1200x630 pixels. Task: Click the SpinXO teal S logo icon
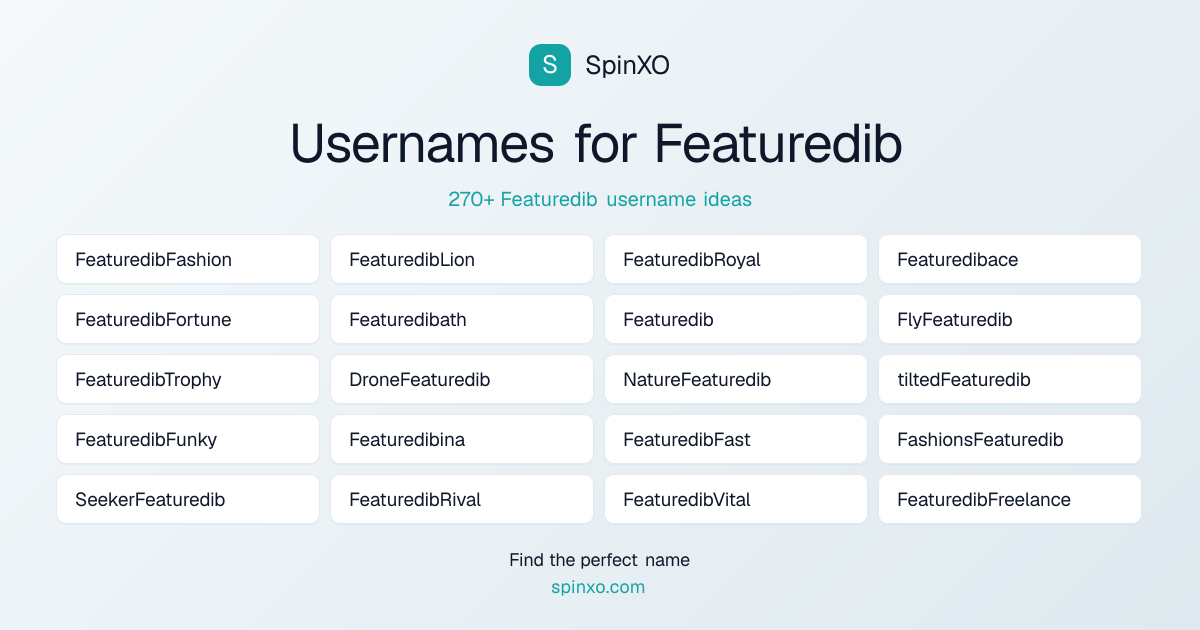(550, 65)
